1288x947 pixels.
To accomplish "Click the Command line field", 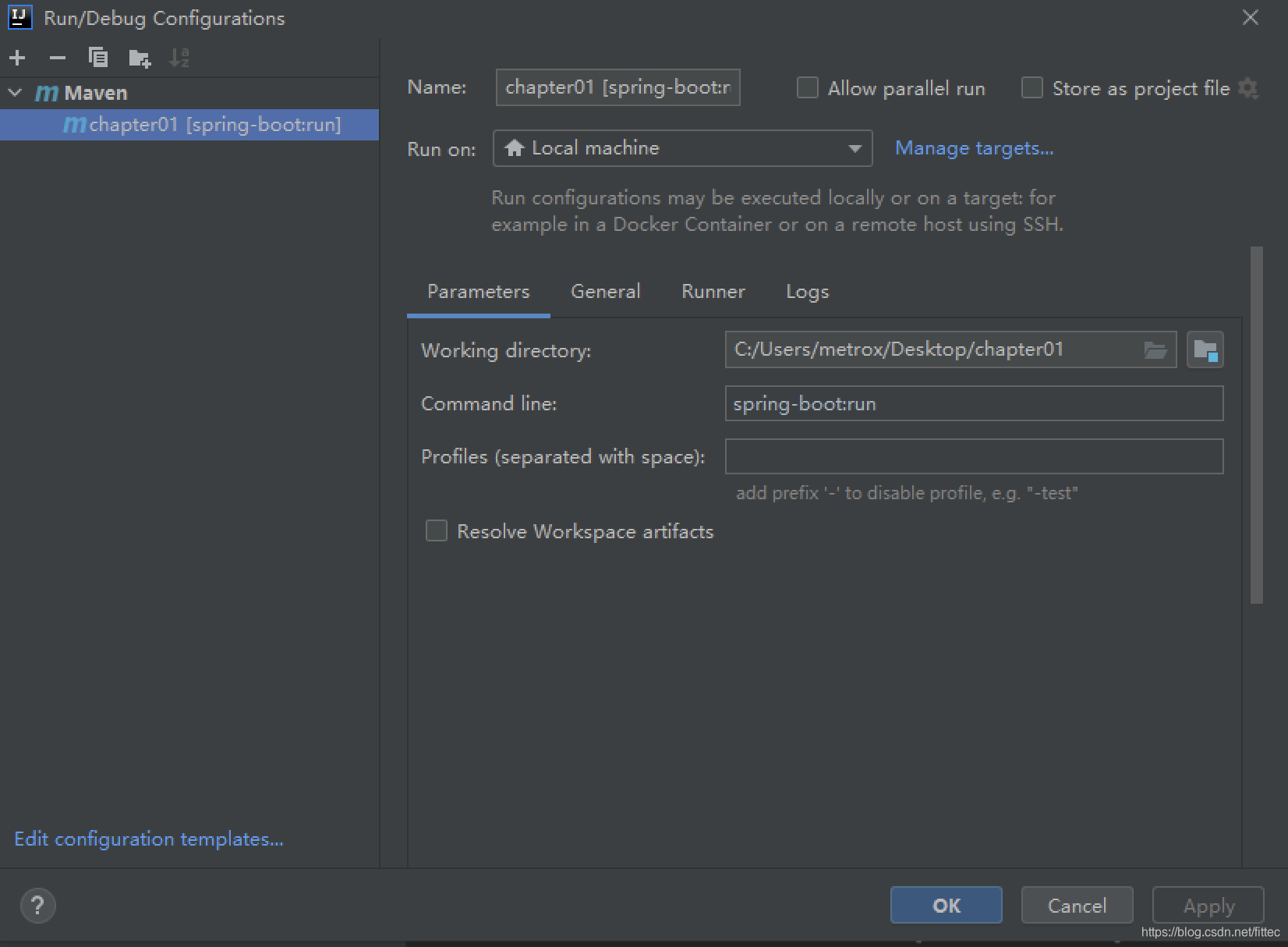I will tap(974, 403).
